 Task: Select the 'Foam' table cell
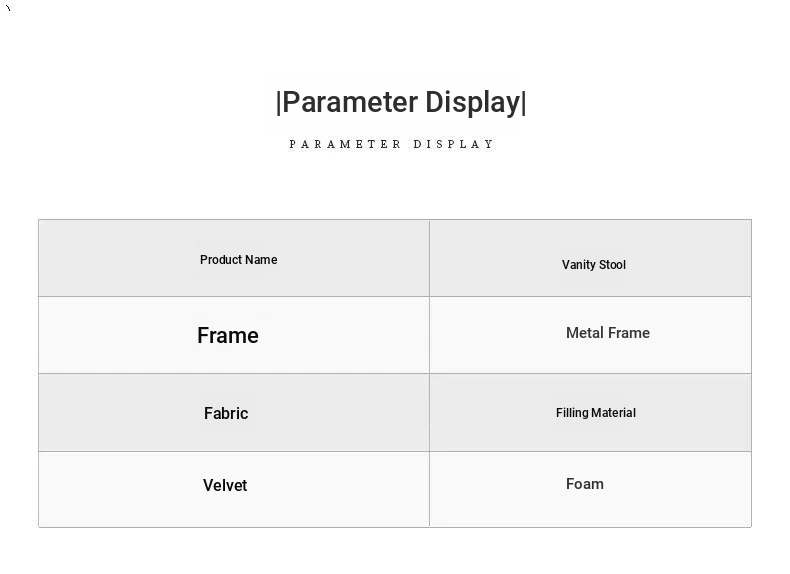pos(585,484)
